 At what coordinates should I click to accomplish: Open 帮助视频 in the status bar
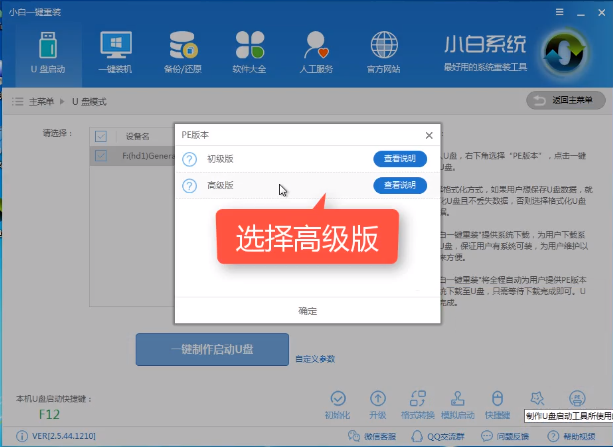coord(572,436)
